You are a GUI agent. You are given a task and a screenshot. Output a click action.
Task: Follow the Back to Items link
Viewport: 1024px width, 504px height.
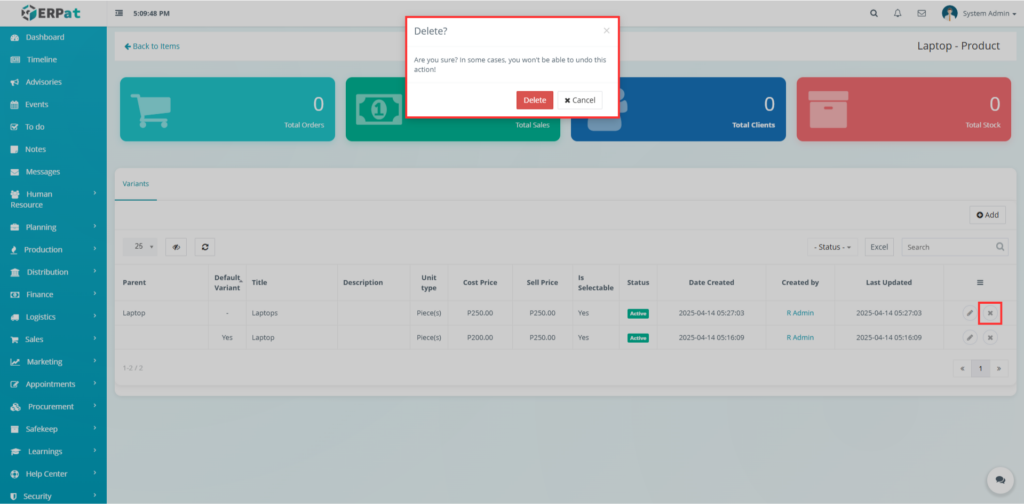coord(152,46)
